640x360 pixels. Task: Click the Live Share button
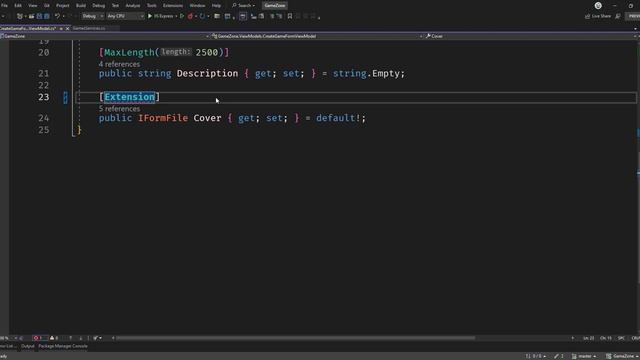click(x=598, y=16)
